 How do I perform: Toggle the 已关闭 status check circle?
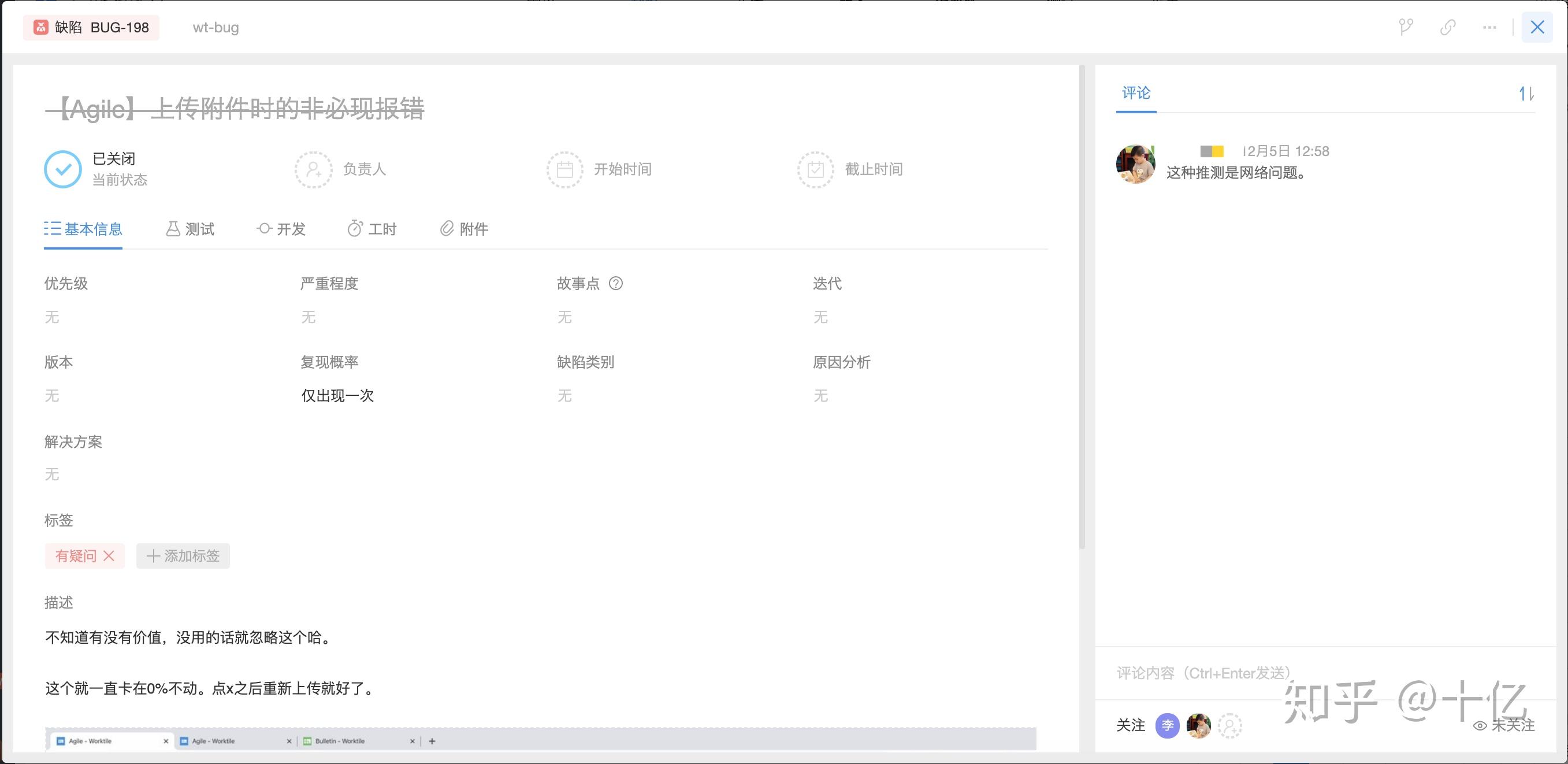click(x=63, y=169)
